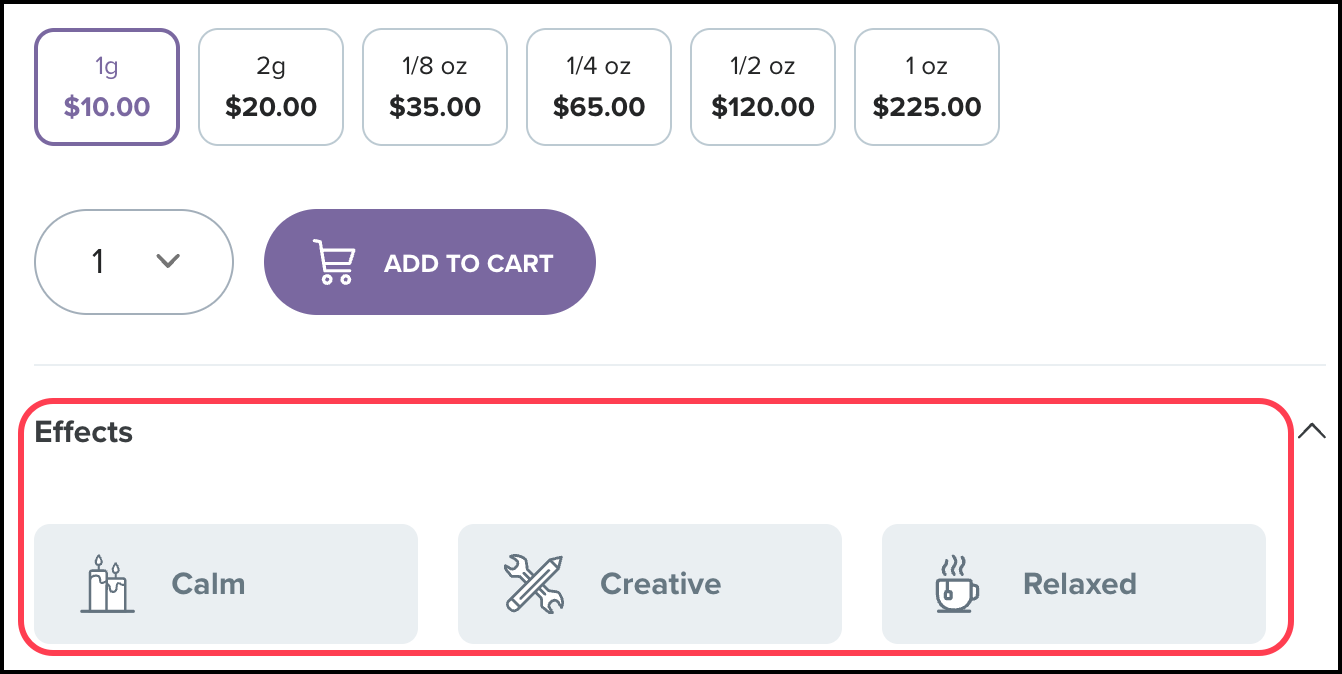Select the Creative effect tile
The image size is (1342, 674).
(x=649, y=584)
